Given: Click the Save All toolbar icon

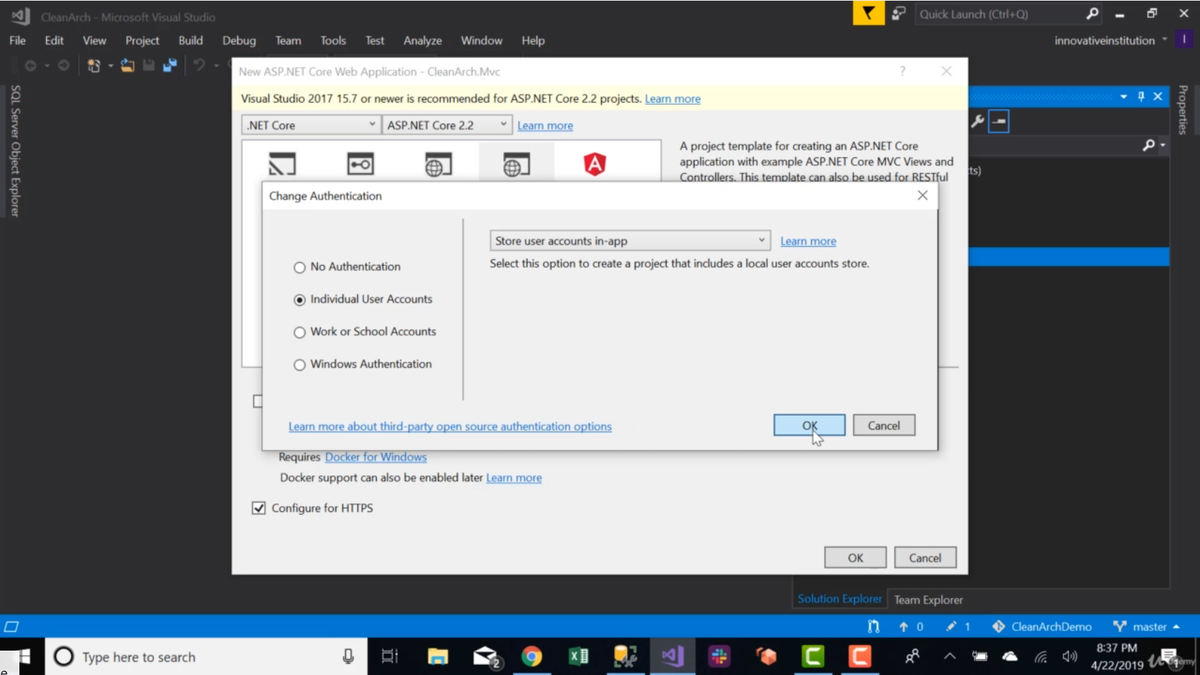Looking at the screenshot, I should click(x=170, y=66).
